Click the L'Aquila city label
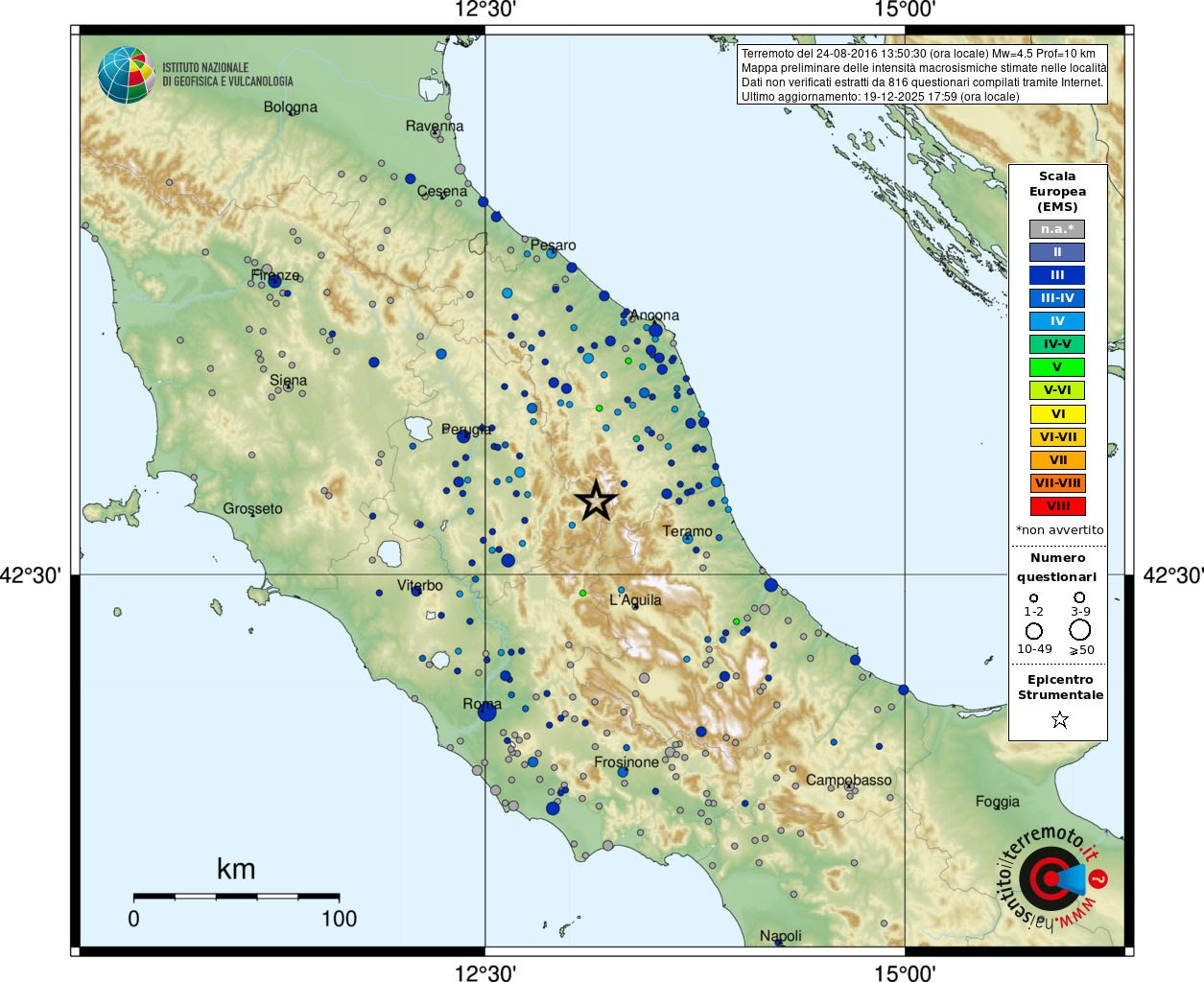The width and height of the screenshot is (1204, 982). coord(636,600)
